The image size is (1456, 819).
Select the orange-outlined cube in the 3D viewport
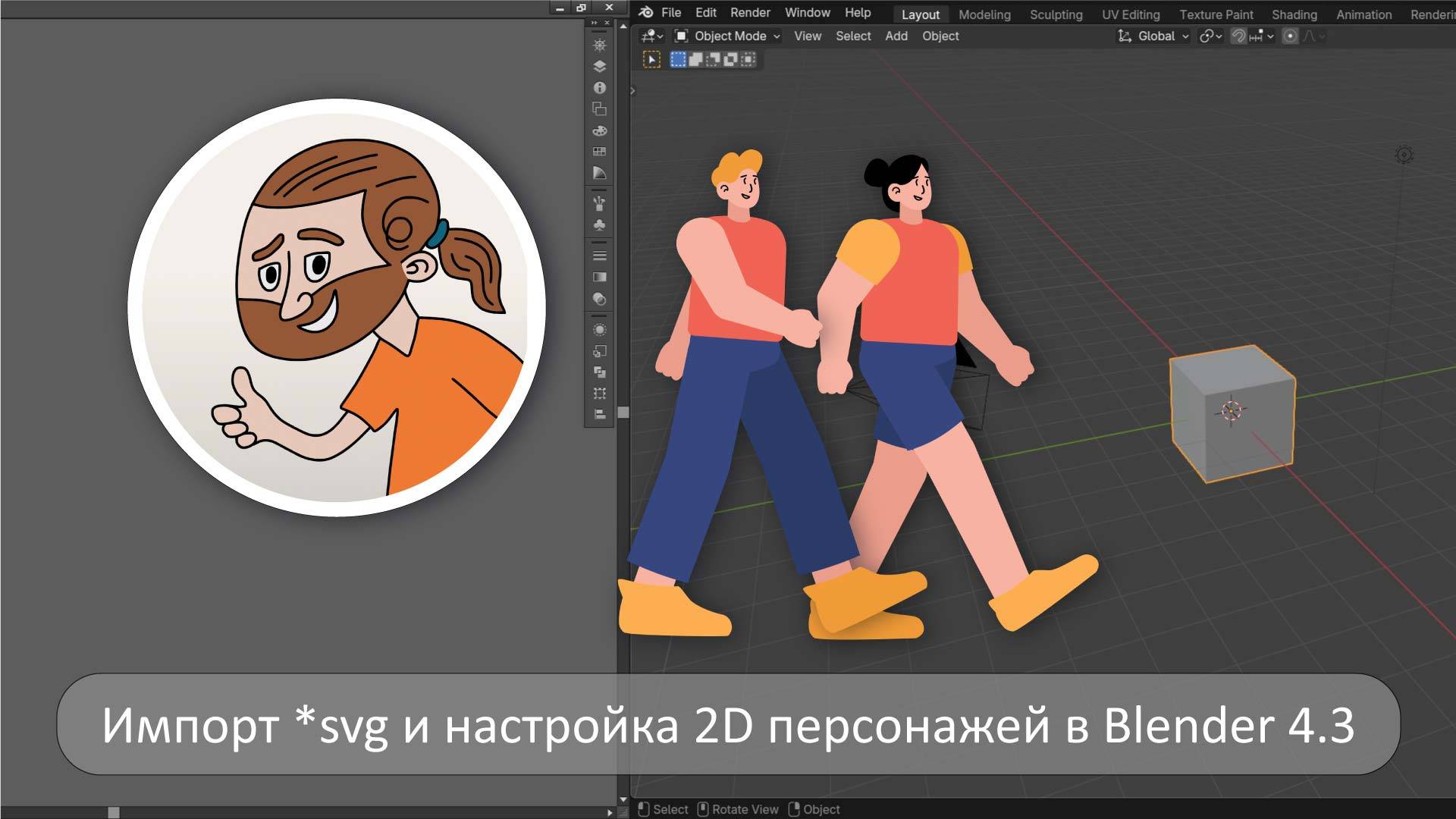[1232, 413]
